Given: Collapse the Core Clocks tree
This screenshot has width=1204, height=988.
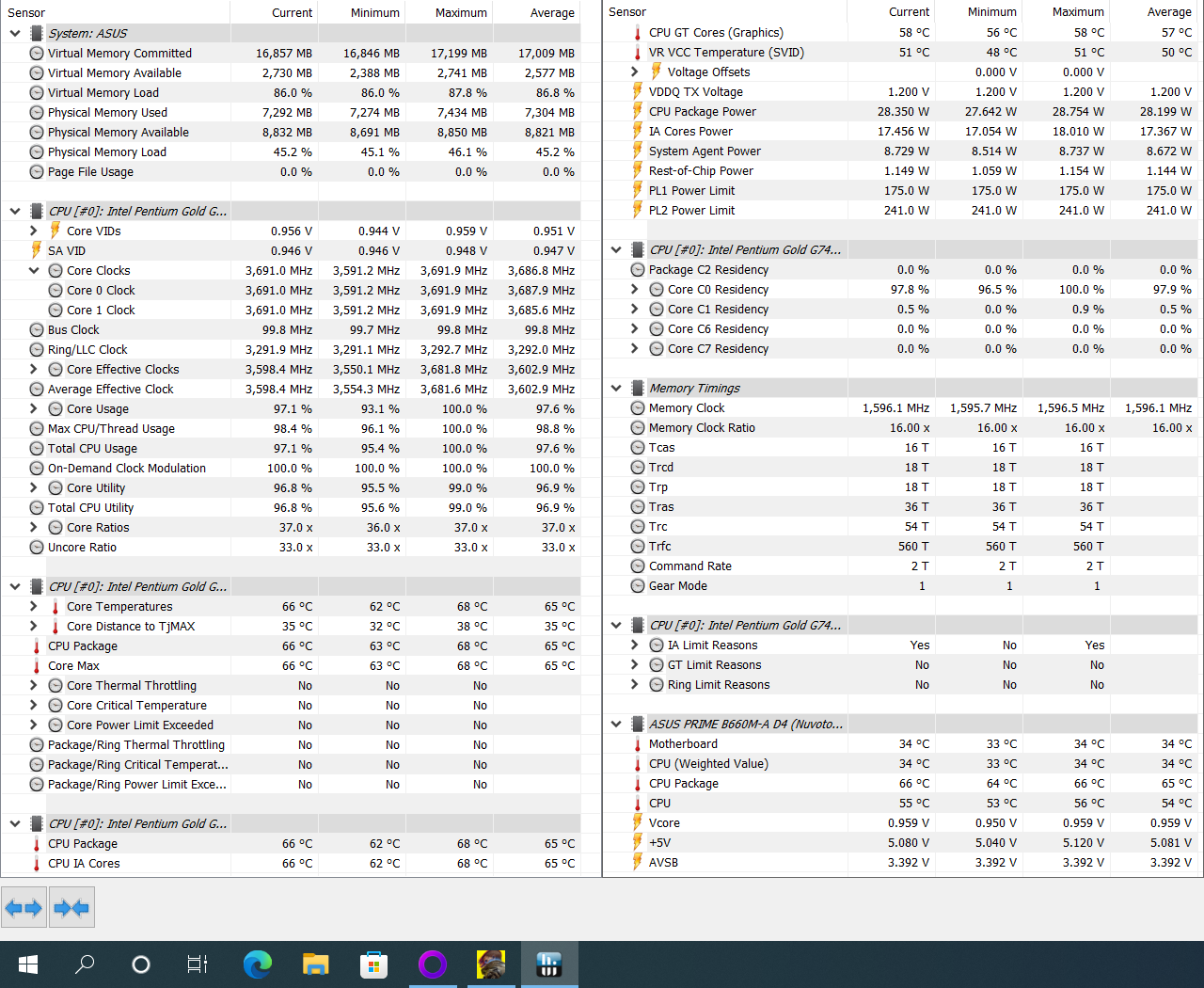Looking at the screenshot, I should [x=34, y=270].
